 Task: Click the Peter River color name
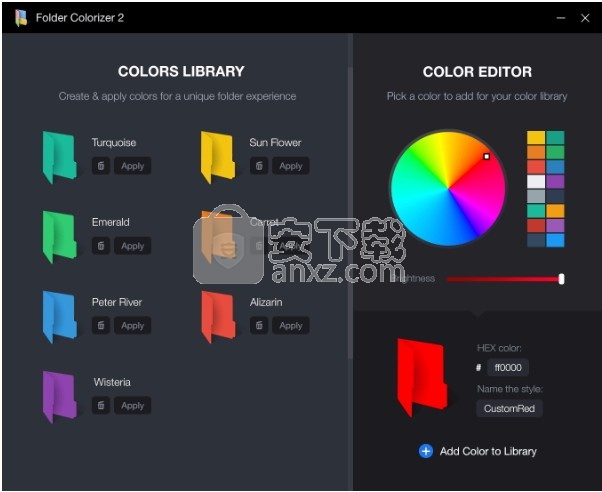tap(117, 302)
